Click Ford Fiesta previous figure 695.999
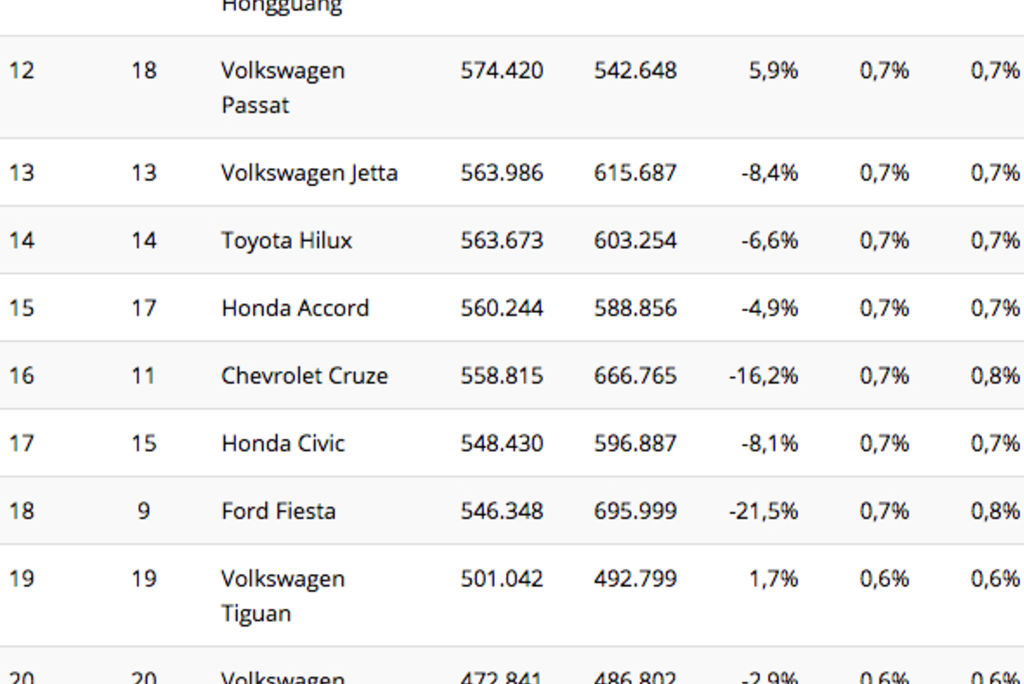This screenshot has width=1024, height=684. coord(635,511)
